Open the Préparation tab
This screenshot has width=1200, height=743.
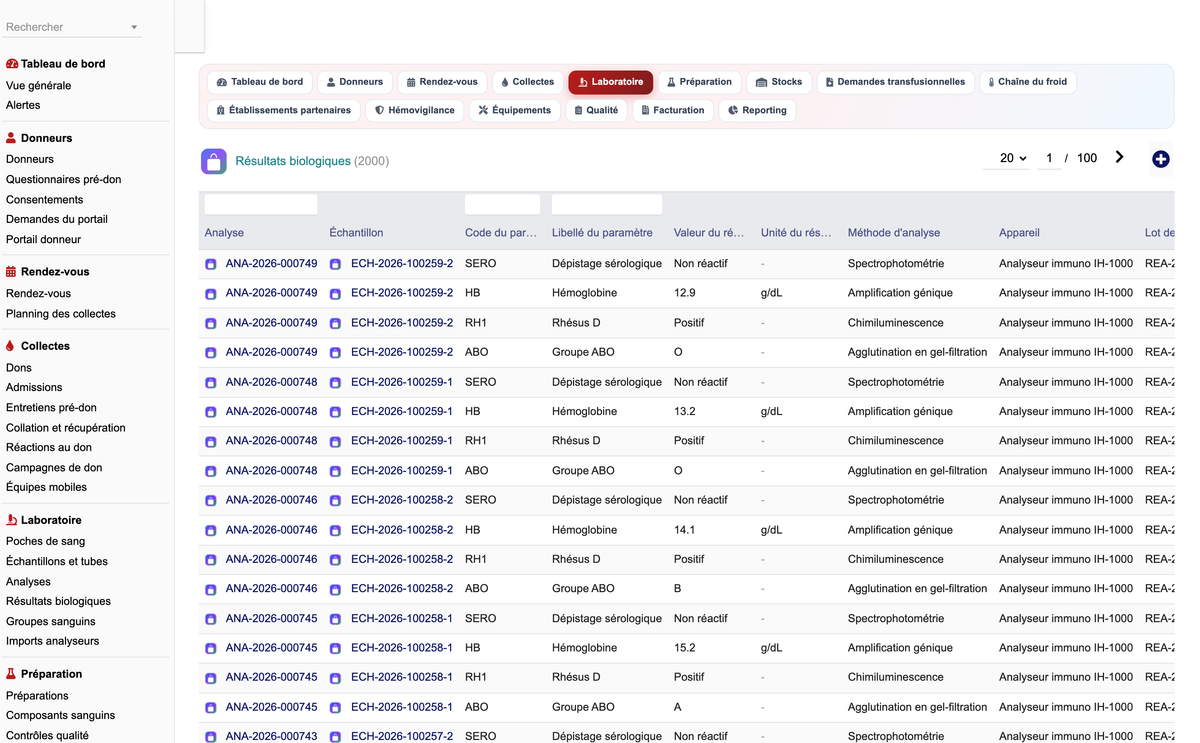700,82
